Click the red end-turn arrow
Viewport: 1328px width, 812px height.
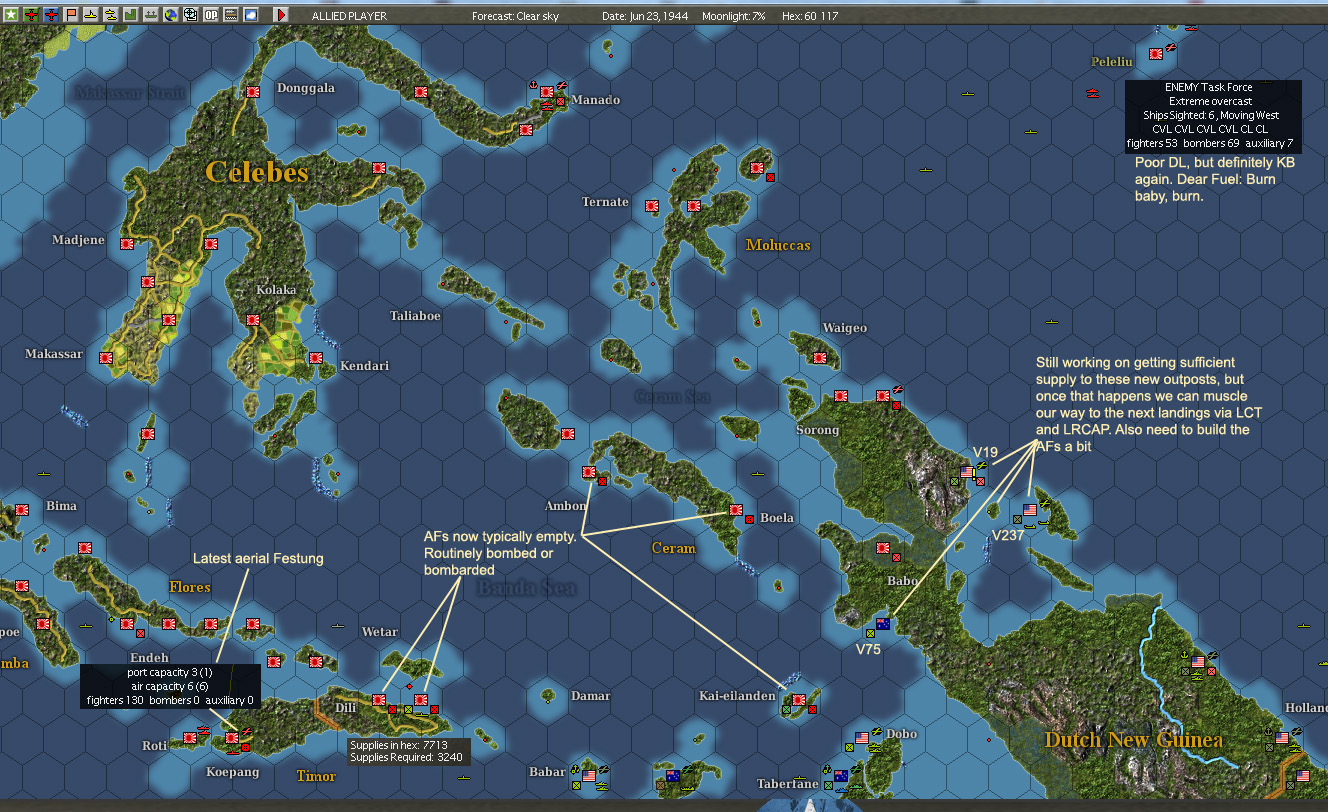pyautogui.click(x=281, y=15)
